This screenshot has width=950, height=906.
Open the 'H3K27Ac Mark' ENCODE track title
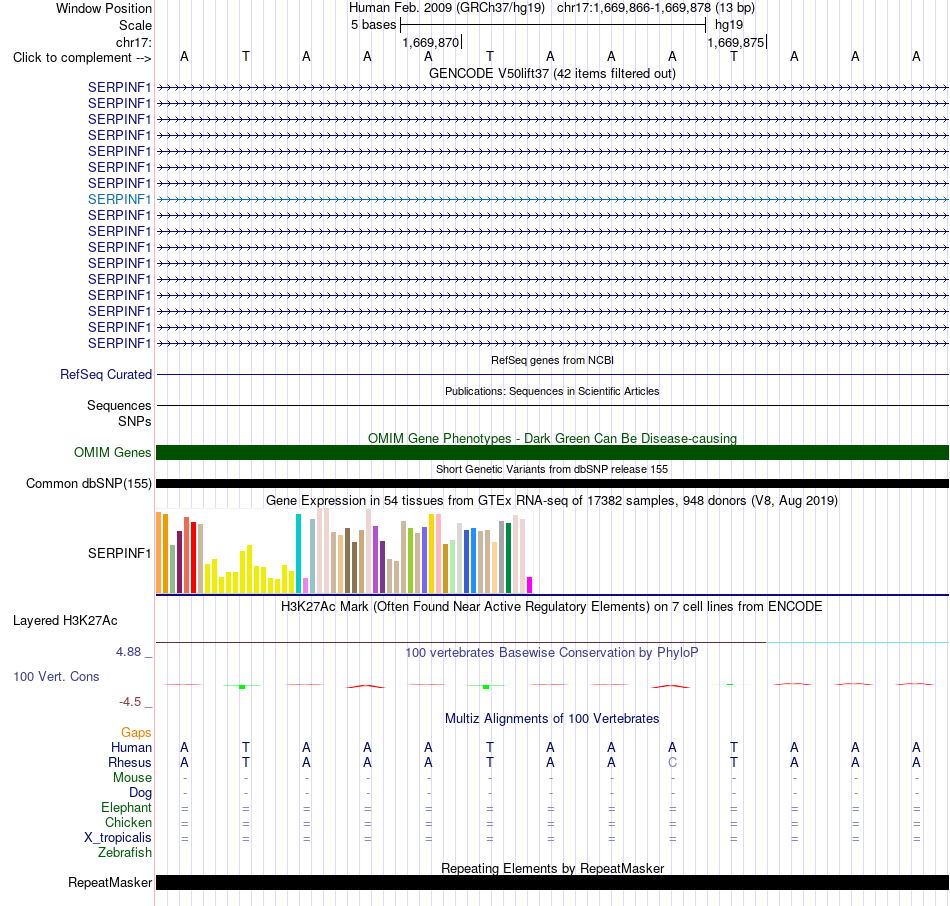click(x=552, y=607)
